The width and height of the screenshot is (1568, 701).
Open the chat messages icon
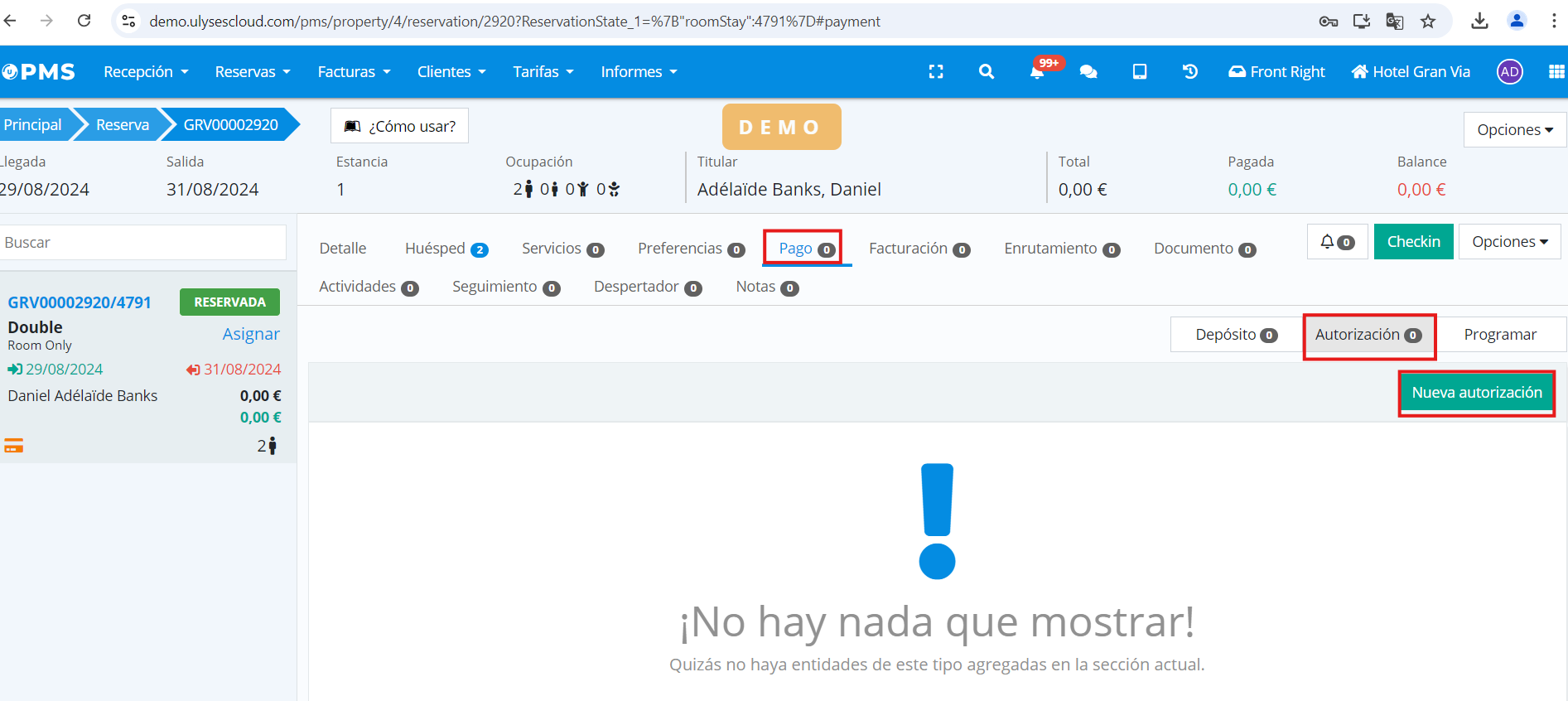1088,72
